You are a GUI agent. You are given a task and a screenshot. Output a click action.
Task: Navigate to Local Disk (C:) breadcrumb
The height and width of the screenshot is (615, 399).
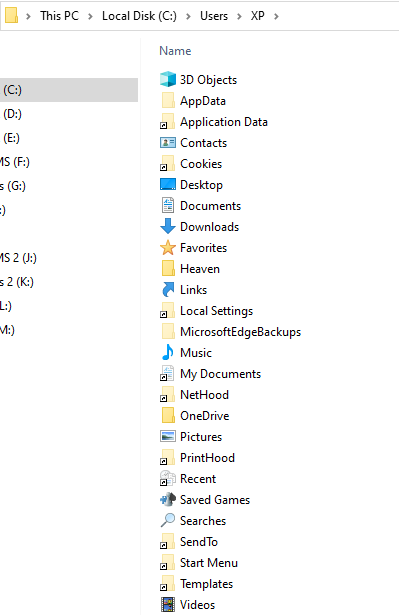[139, 16]
